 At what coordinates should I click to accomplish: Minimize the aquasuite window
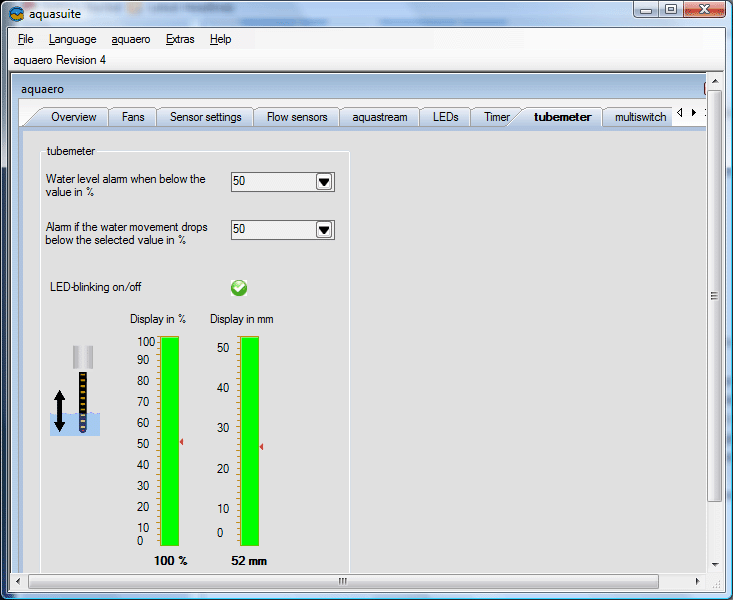coord(646,10)
